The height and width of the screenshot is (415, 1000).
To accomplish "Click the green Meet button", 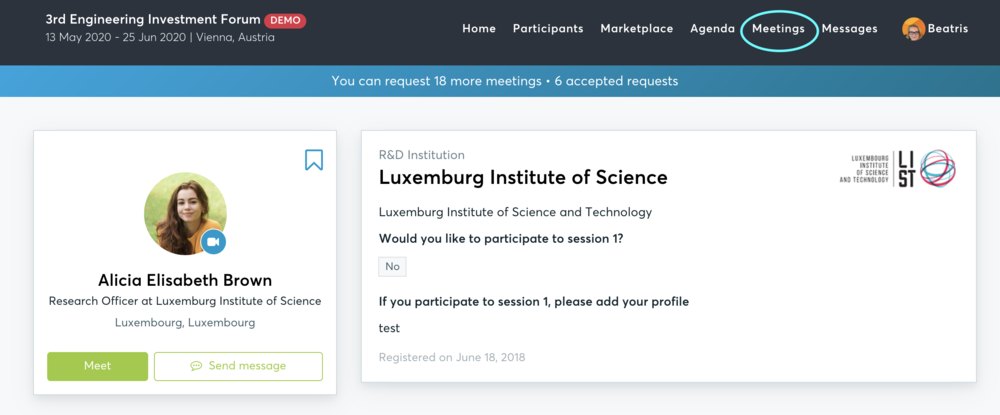I will point(98,366).
